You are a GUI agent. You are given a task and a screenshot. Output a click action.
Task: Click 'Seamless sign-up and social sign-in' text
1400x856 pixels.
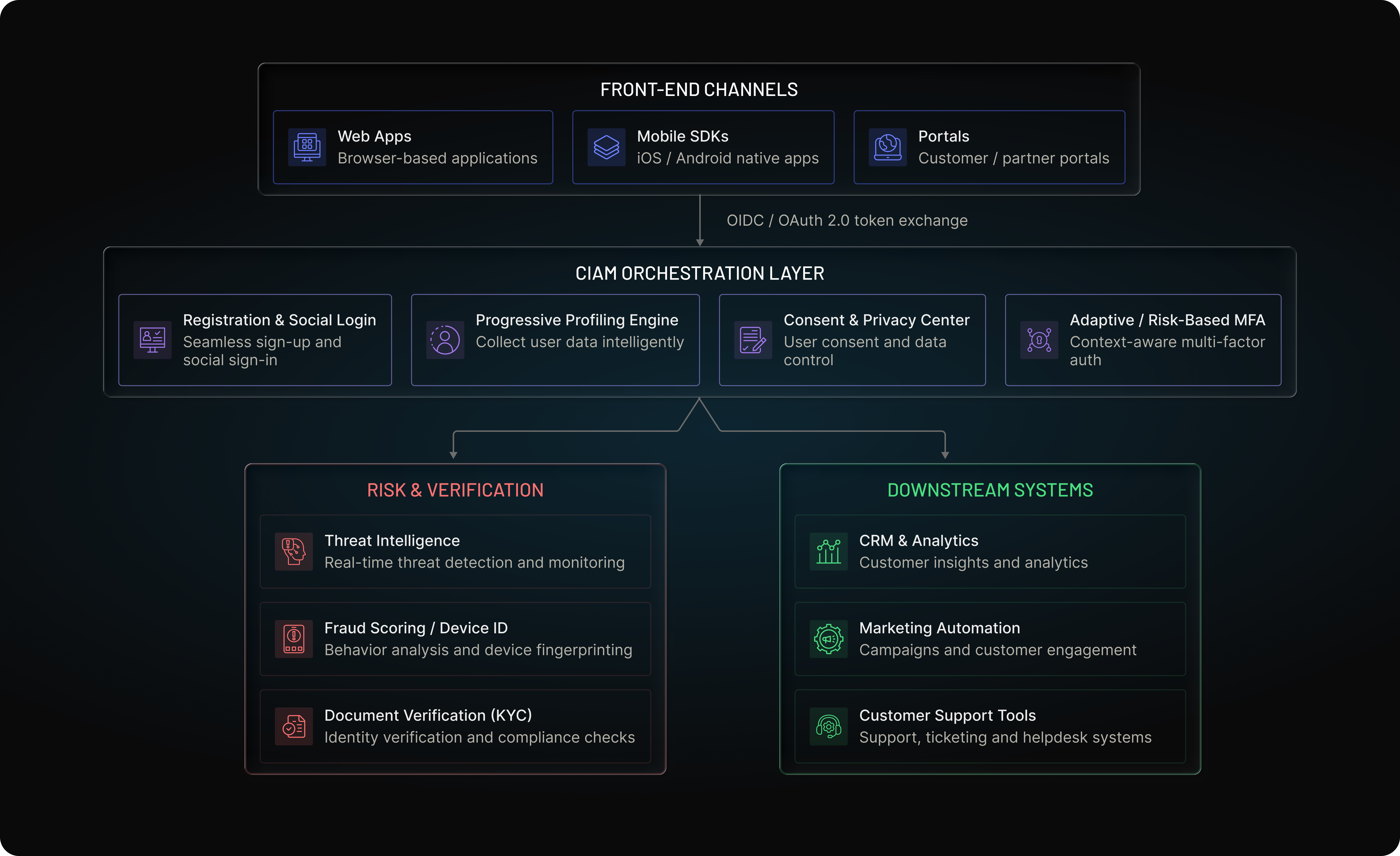tap(262, 351)
